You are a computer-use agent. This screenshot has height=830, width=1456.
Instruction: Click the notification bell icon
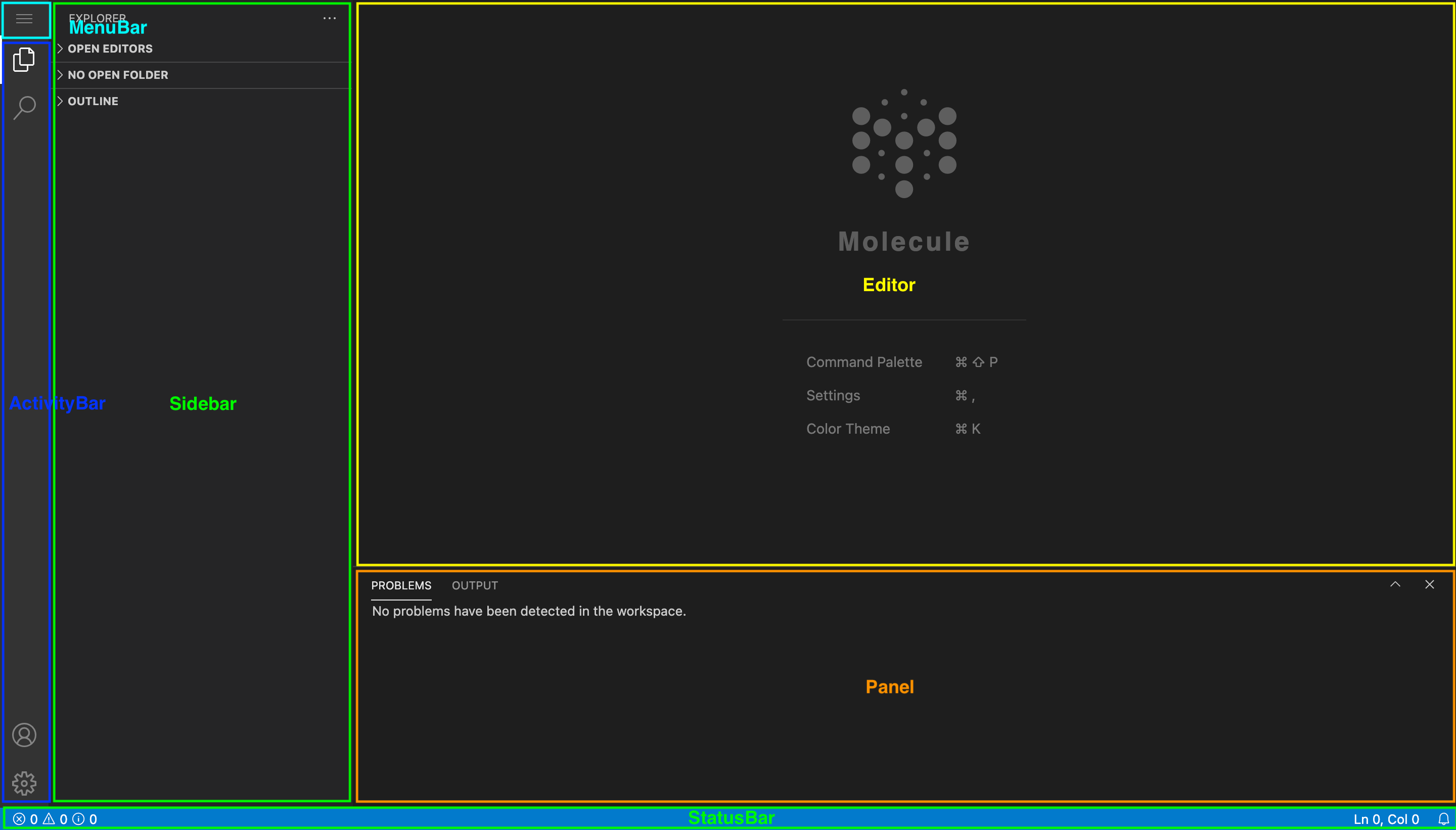pos(1443,819)
